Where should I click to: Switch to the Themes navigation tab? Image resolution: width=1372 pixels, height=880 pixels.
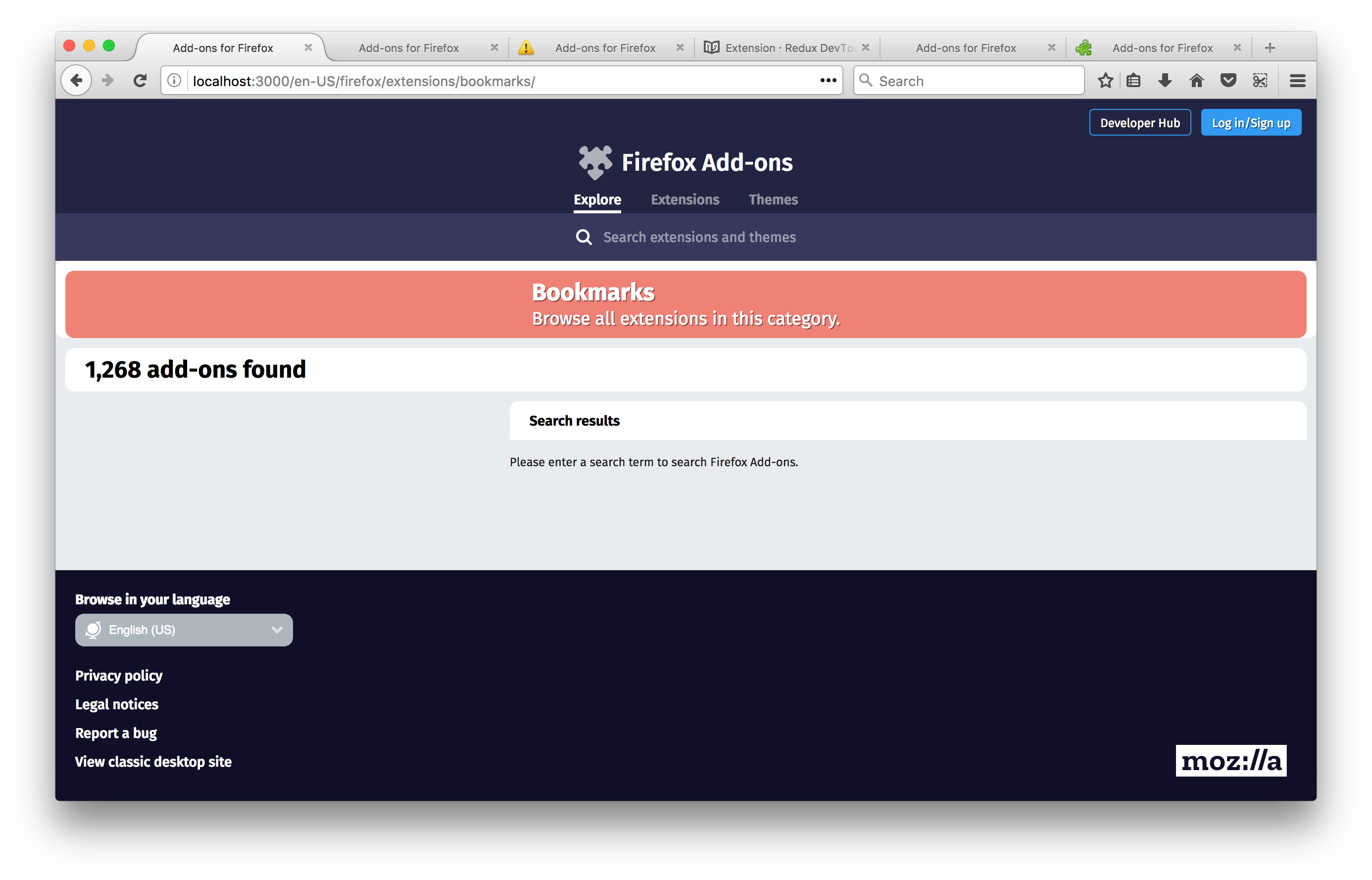coord(773,199)
